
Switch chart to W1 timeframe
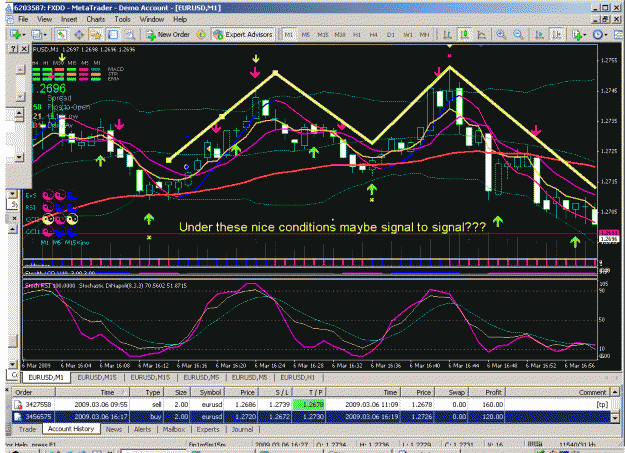408,35
